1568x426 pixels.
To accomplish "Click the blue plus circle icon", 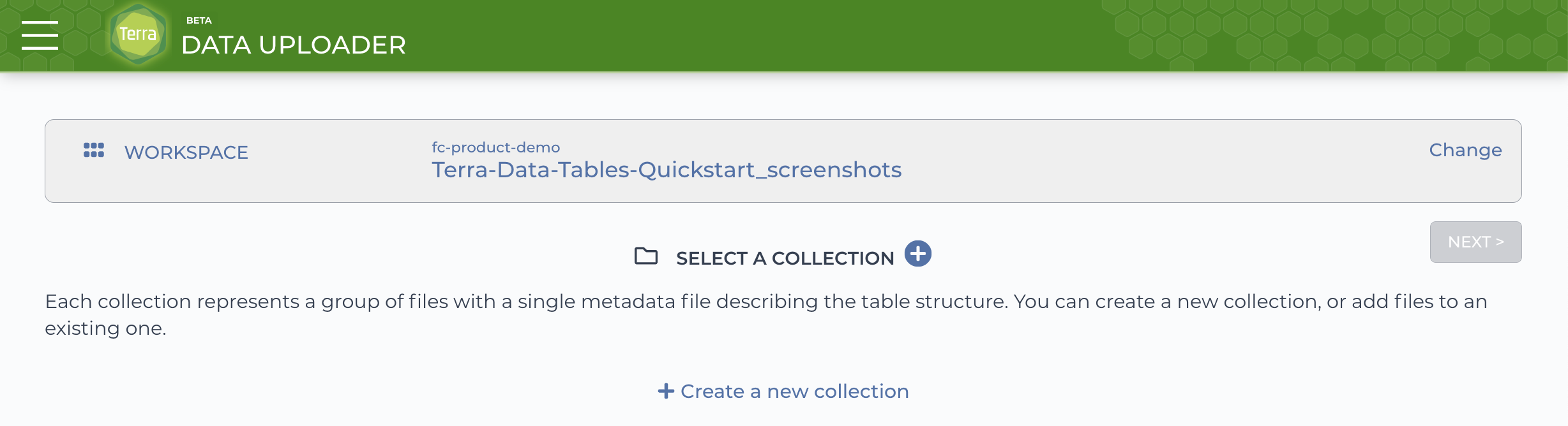I will 918,254.
